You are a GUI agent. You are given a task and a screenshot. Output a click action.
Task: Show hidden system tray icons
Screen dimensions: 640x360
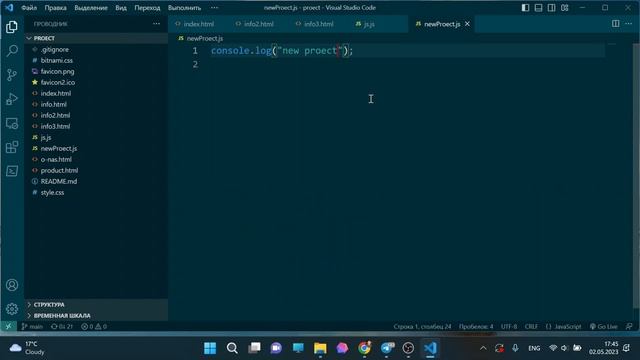point(483,348)
